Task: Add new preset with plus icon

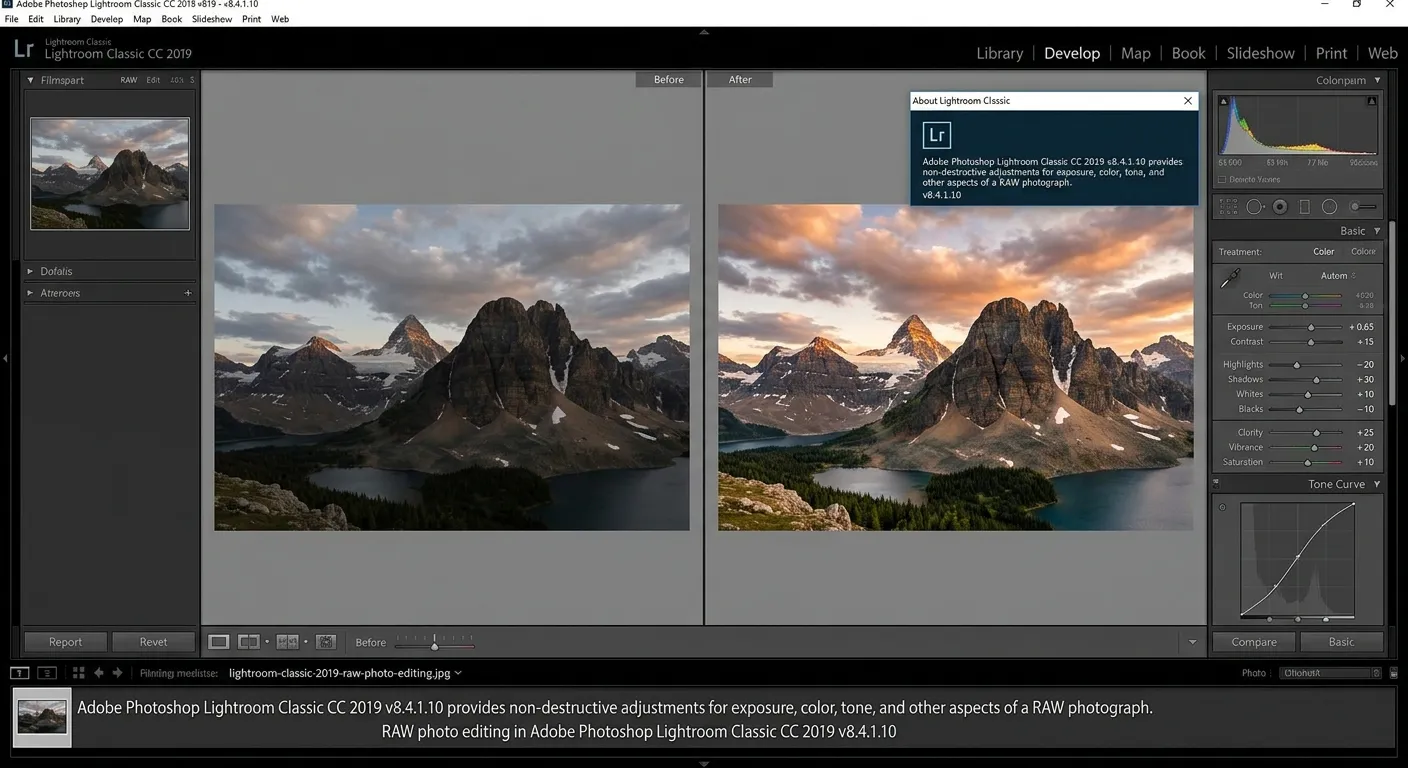Action: (188, 293)
